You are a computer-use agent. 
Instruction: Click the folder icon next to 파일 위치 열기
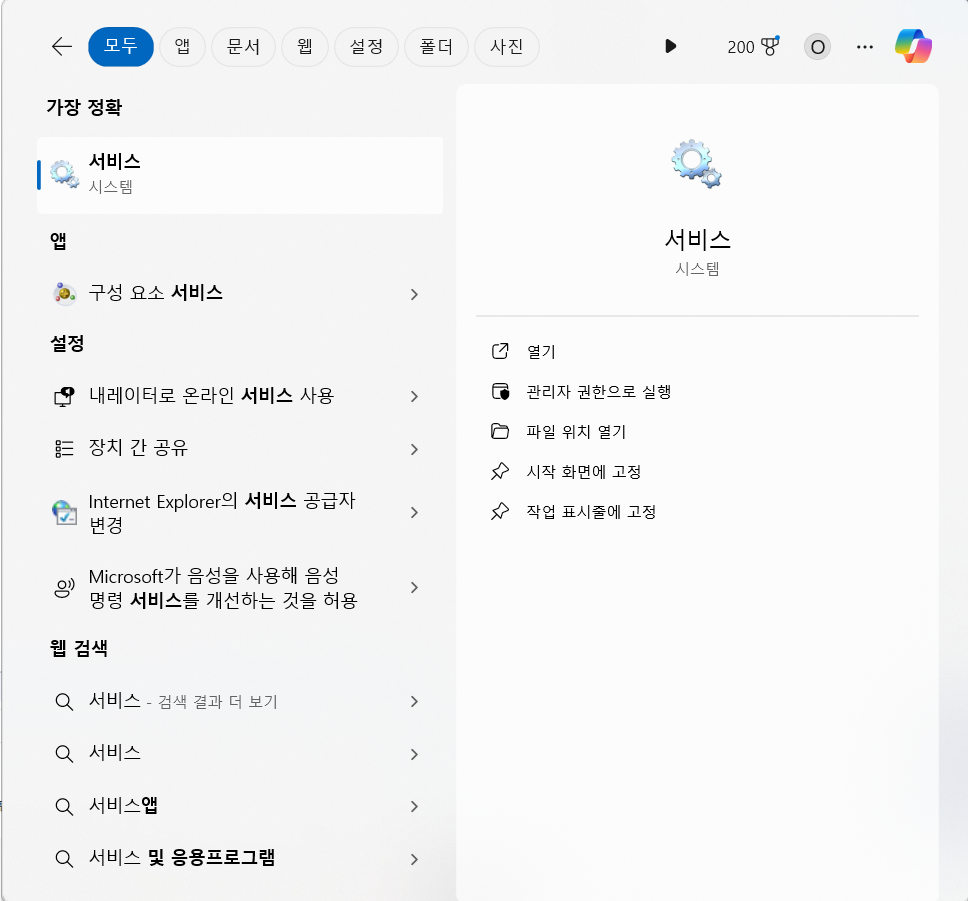point(500,431)
